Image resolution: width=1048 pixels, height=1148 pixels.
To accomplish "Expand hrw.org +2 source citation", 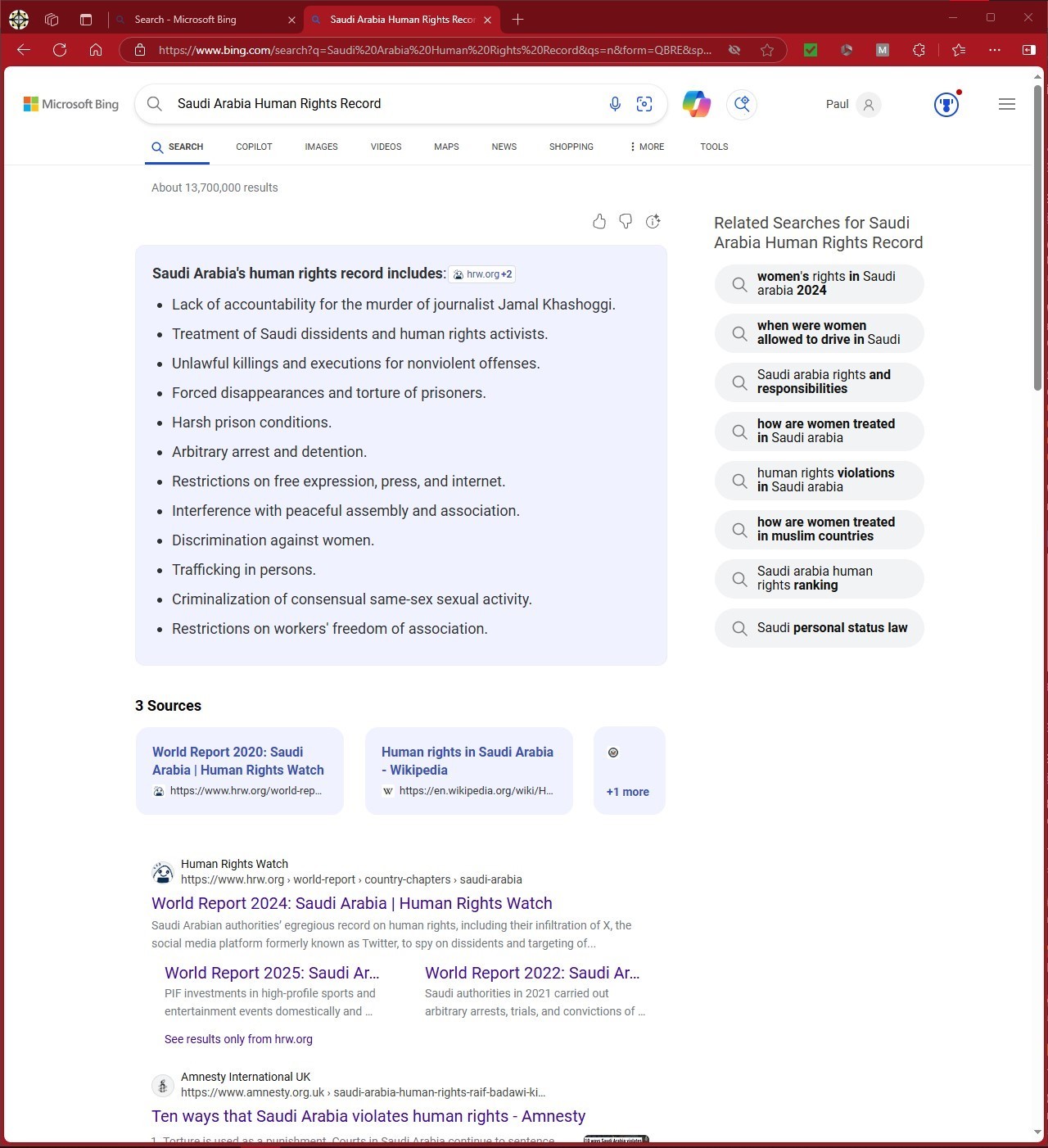I will (x=482, y=274).
